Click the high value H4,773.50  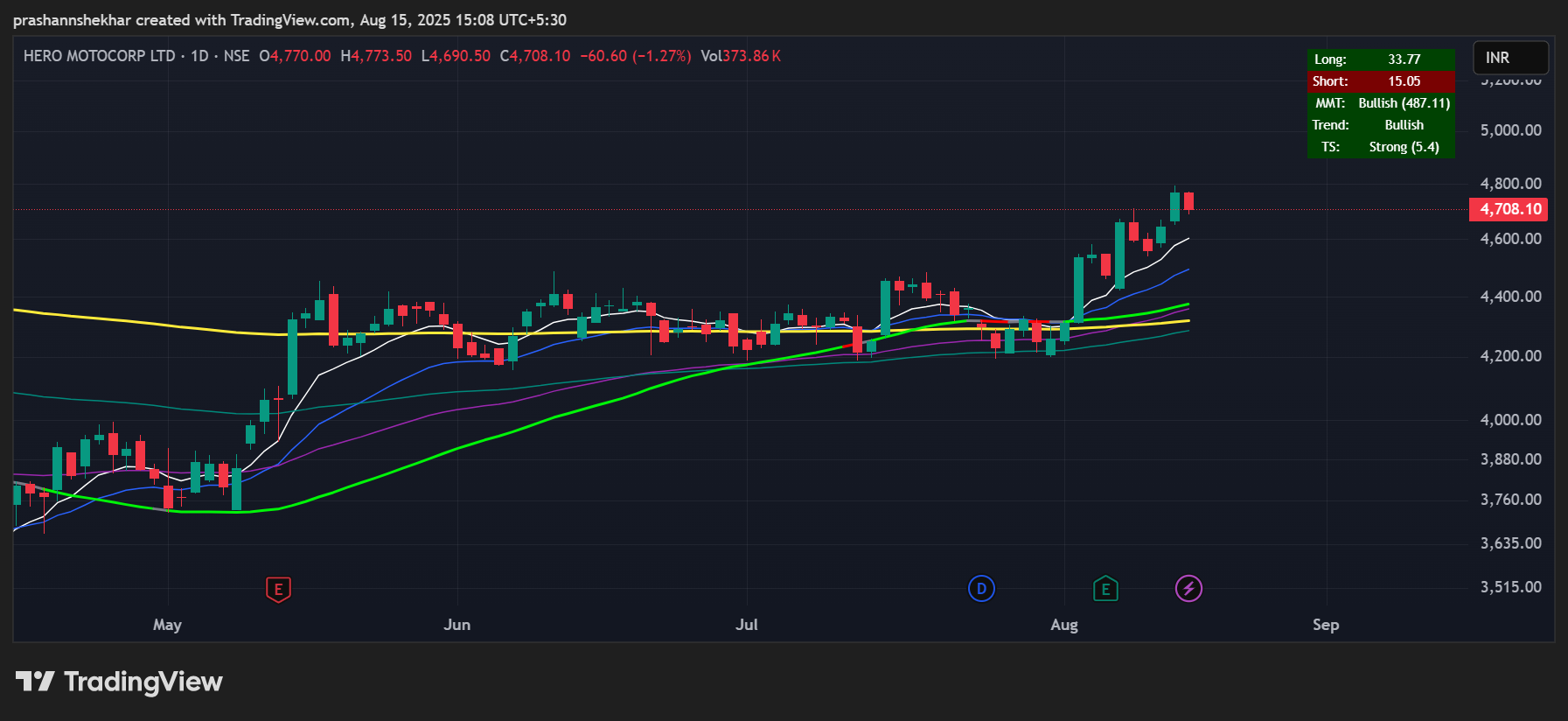point(376,56)
